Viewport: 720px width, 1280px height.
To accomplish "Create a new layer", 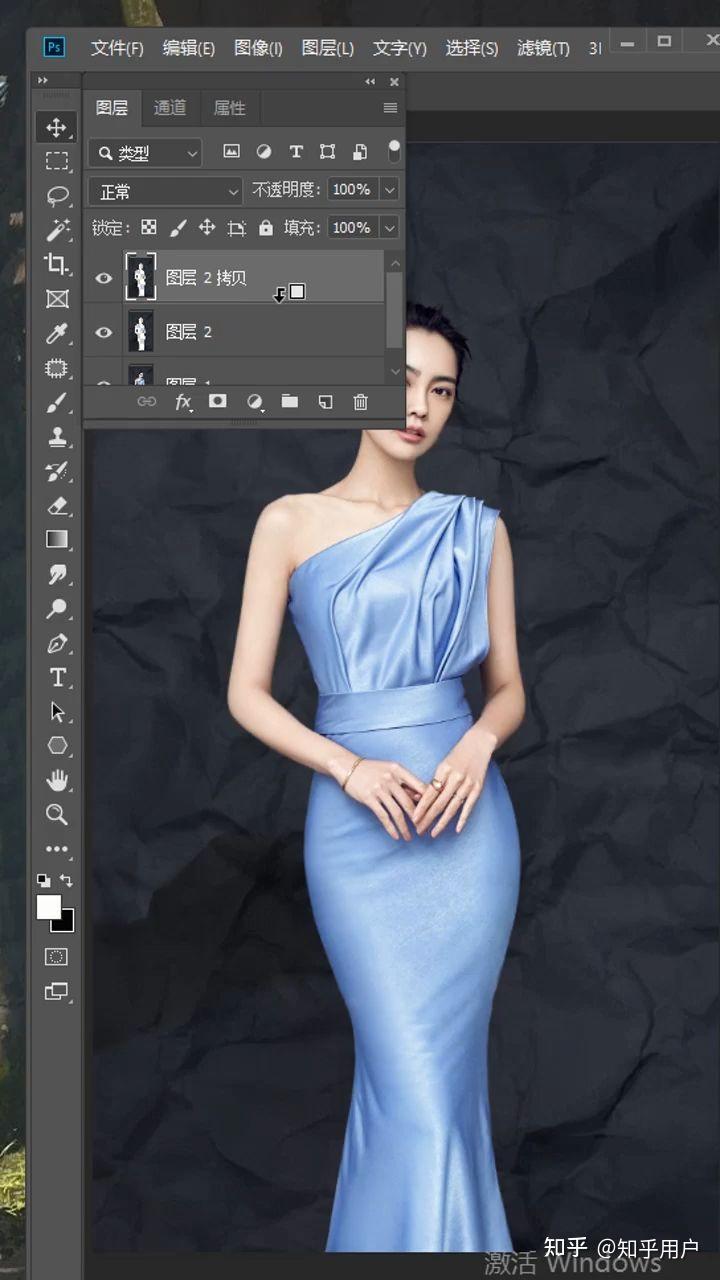I will [325, 402].
